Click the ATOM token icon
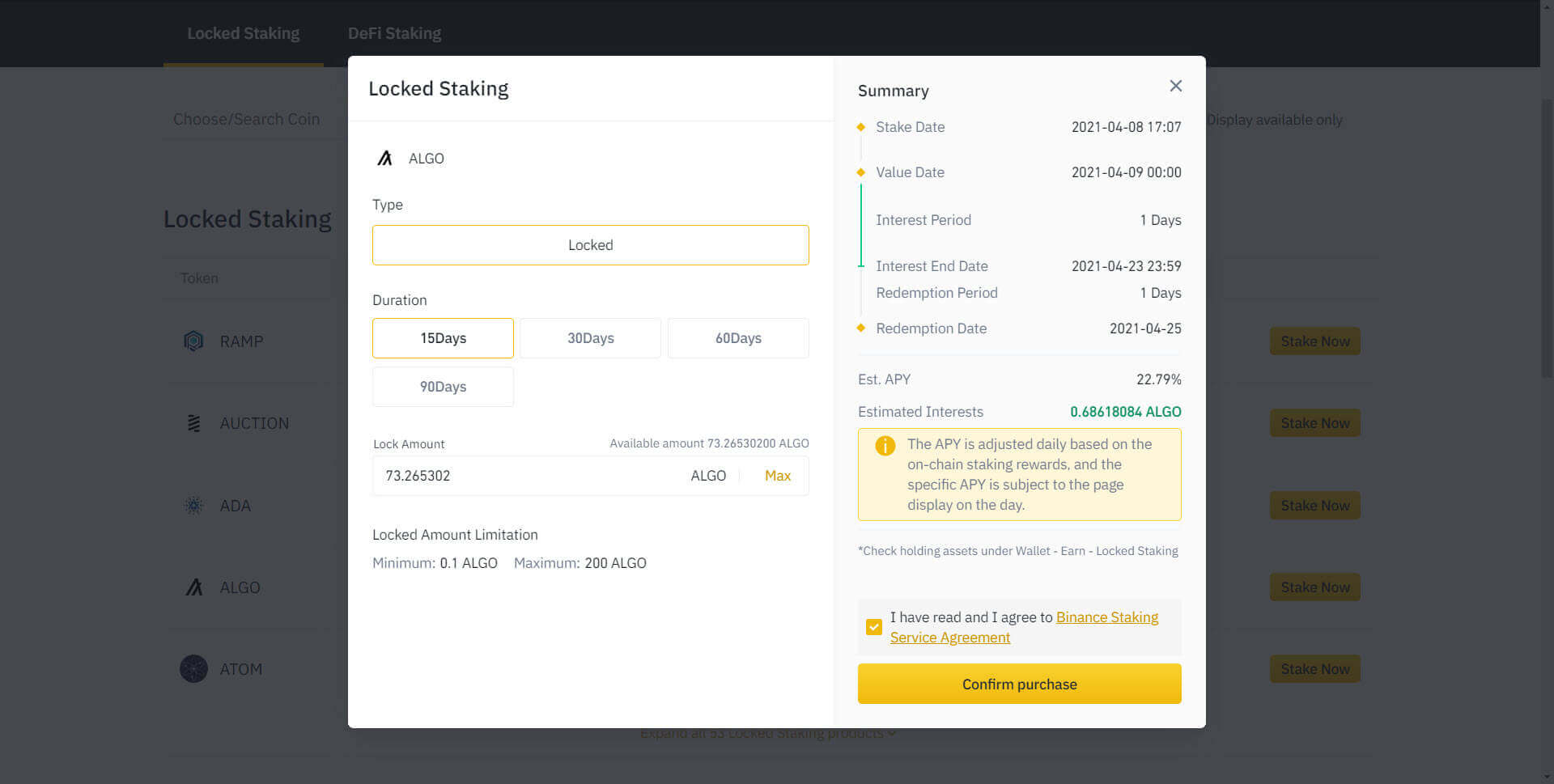 193,669
